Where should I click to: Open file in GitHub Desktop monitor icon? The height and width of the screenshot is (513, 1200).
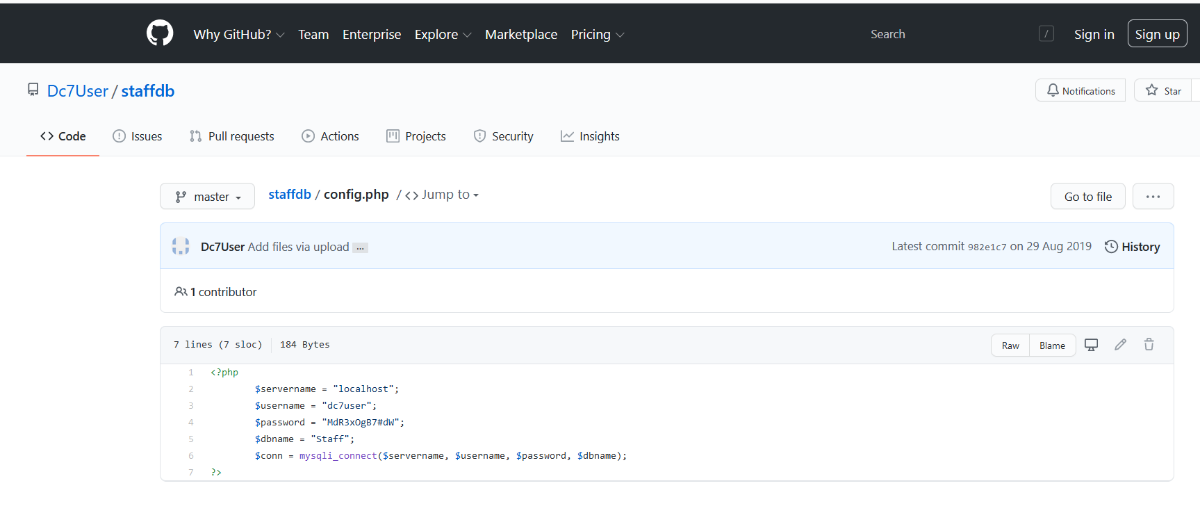pos(1092,345)
